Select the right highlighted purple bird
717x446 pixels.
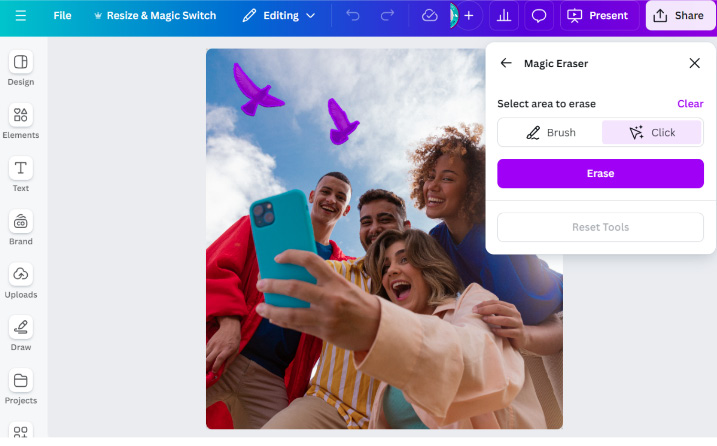341,123
